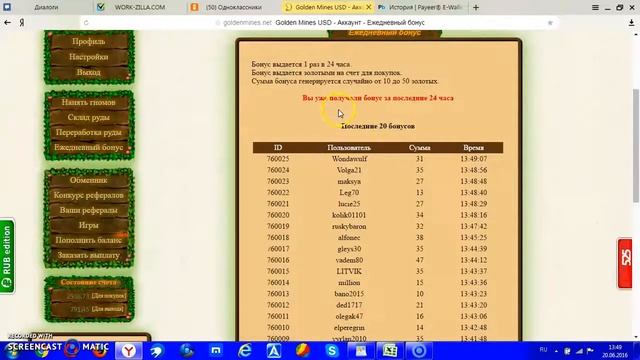The width and height of the screenshot is (640, 360).
Task: Switch to the WORK-ZILLA.COM tab
Action: 140,7
